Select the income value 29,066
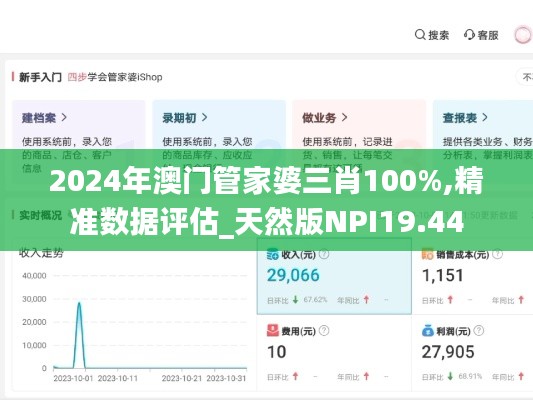Screen dimensions: 533x400 293,275
